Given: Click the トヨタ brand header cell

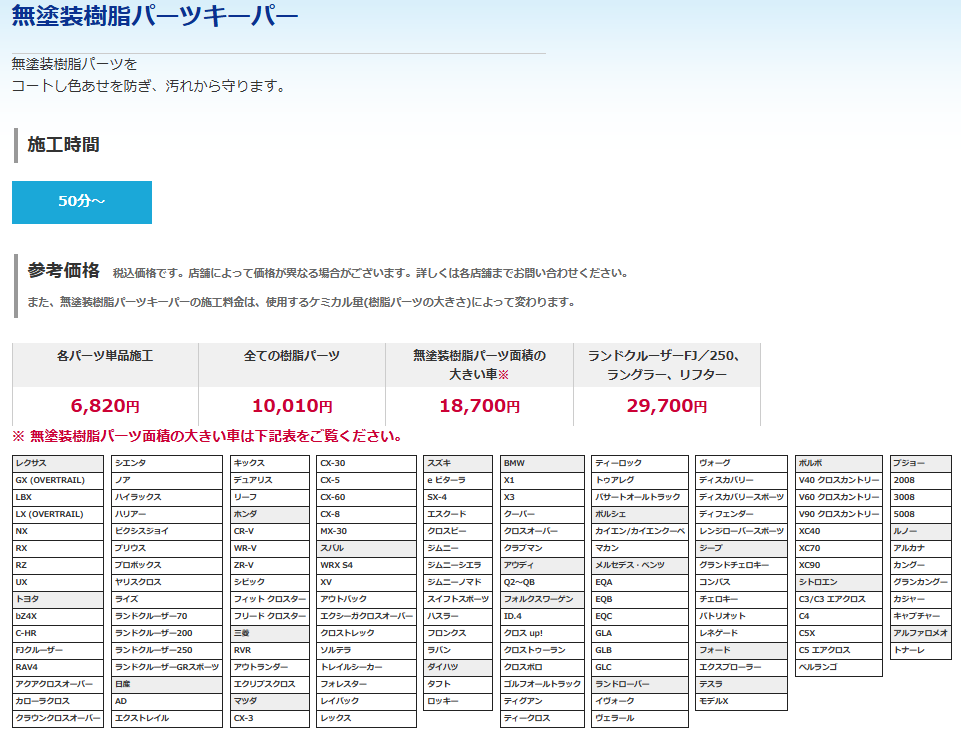Looking at the screenshot, I should click(58, 599).
